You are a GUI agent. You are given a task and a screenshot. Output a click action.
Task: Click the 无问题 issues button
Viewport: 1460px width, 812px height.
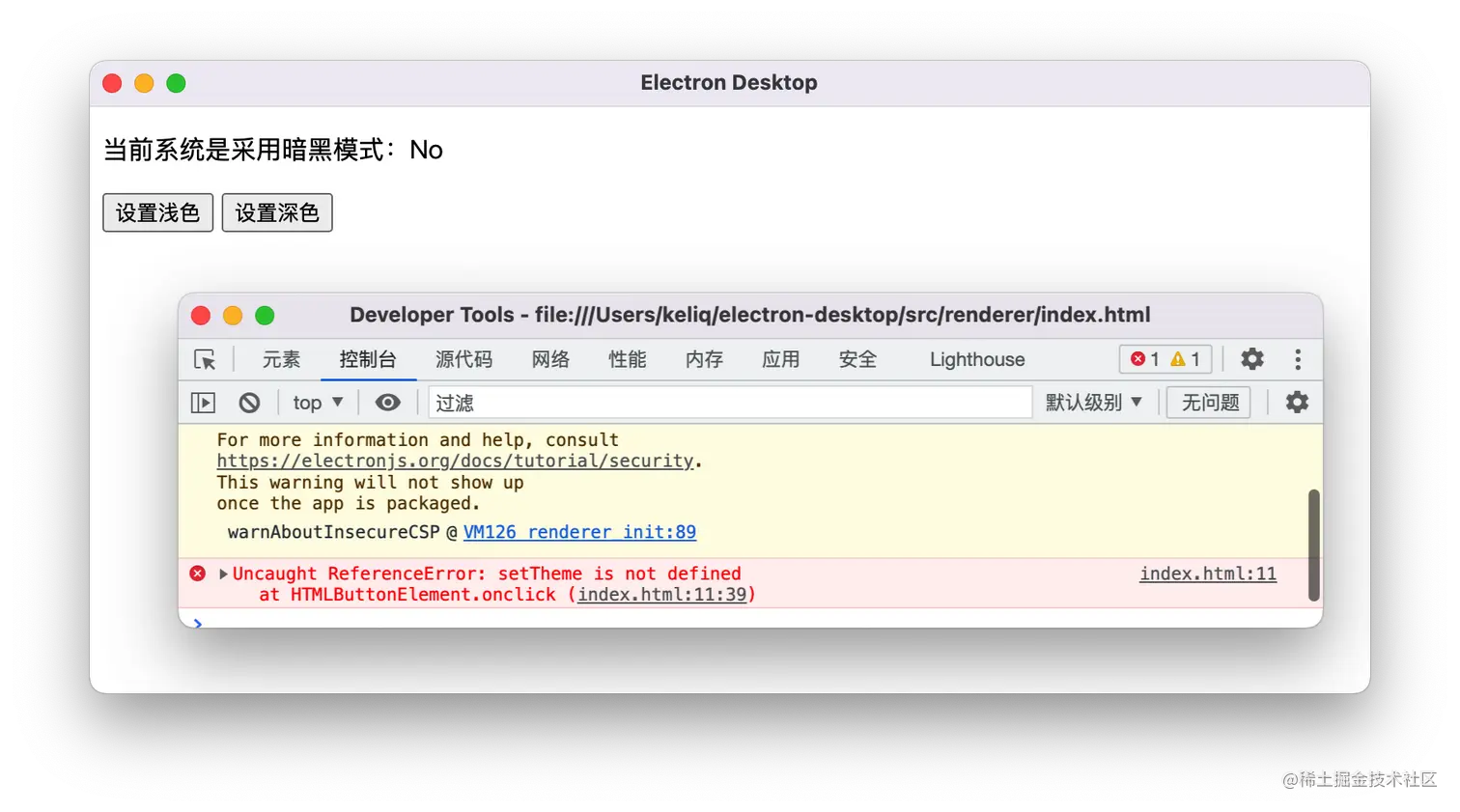1210,403
